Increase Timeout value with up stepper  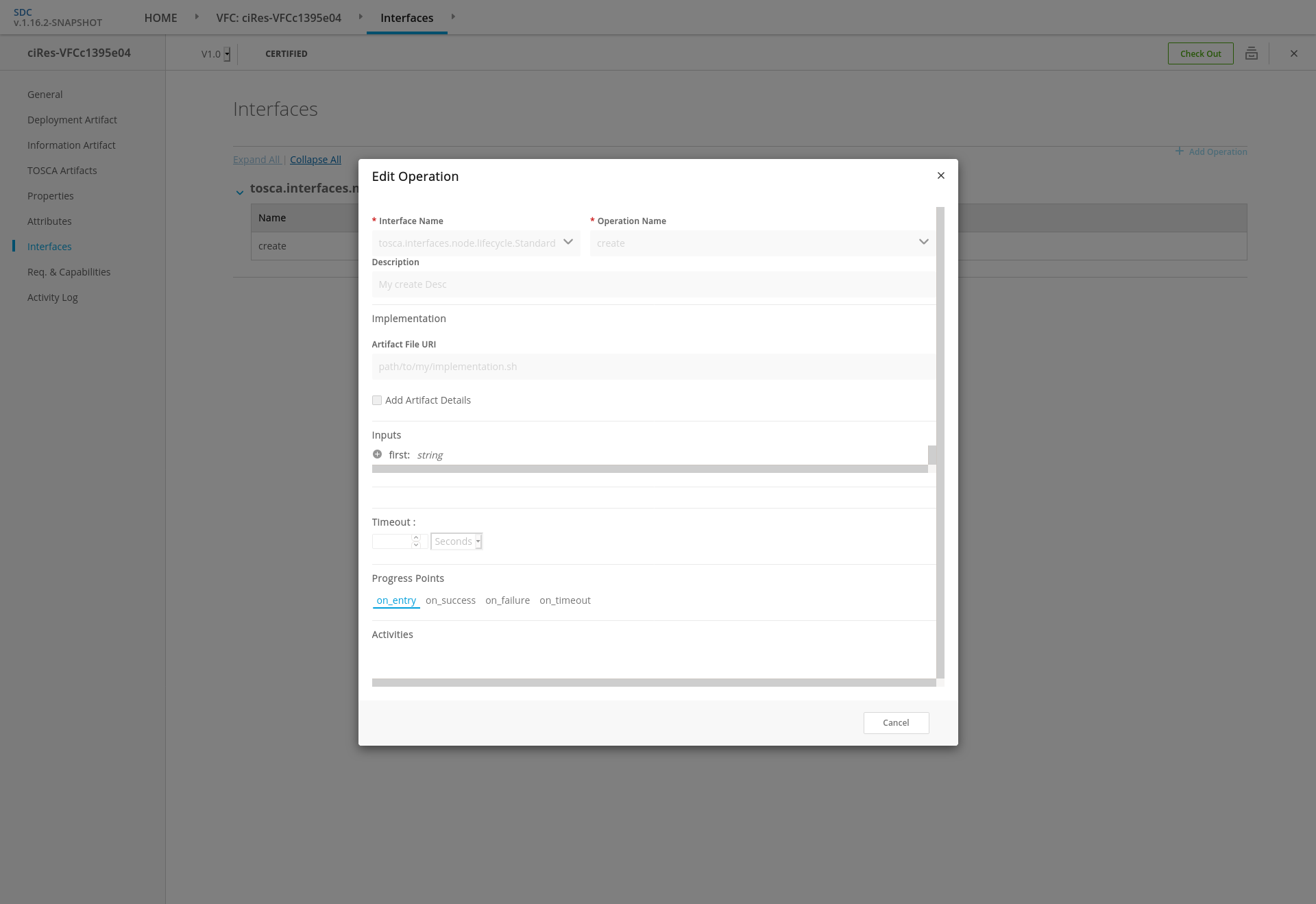[x=416, y=538]
